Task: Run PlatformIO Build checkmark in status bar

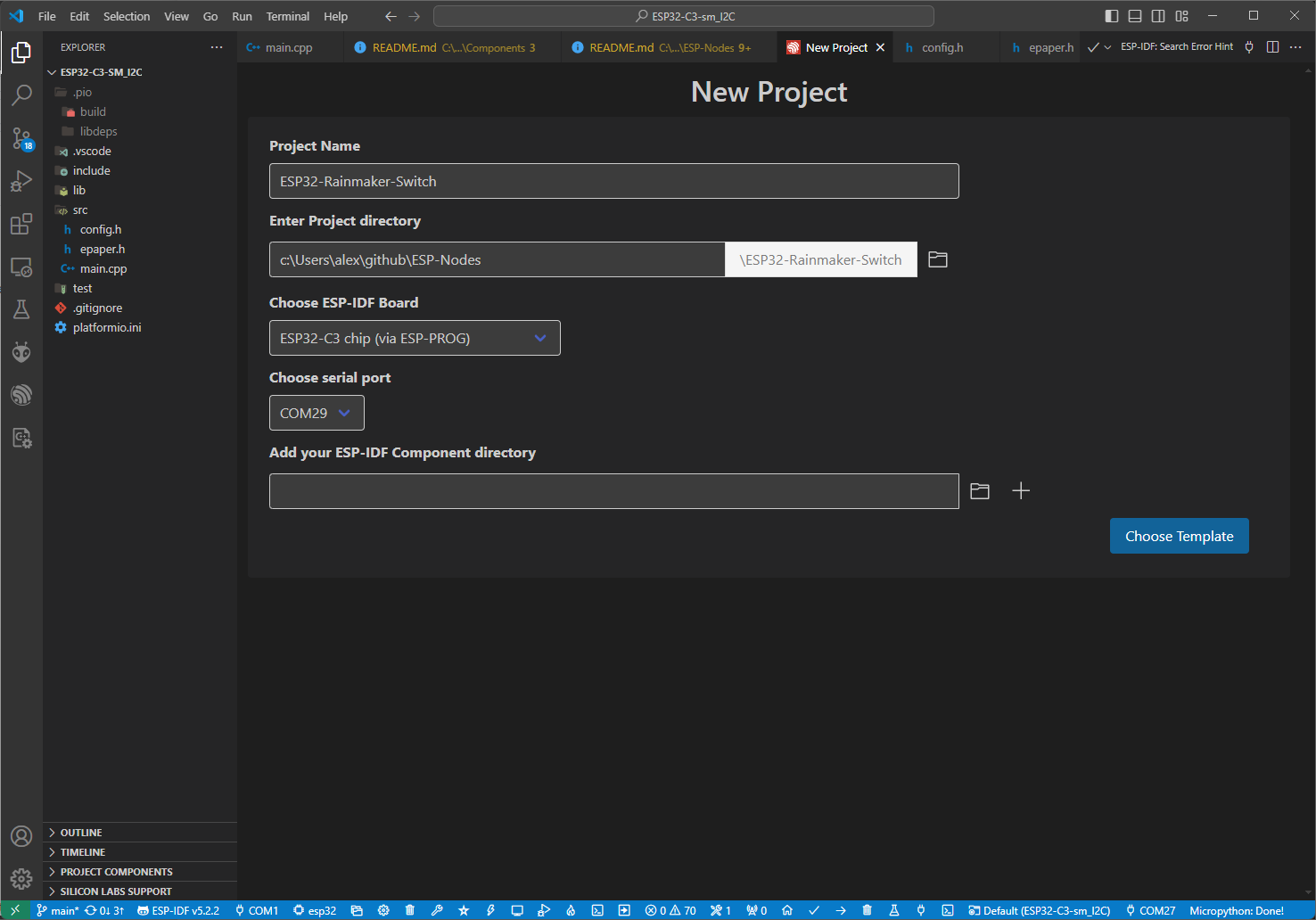Action: (814, 910)
